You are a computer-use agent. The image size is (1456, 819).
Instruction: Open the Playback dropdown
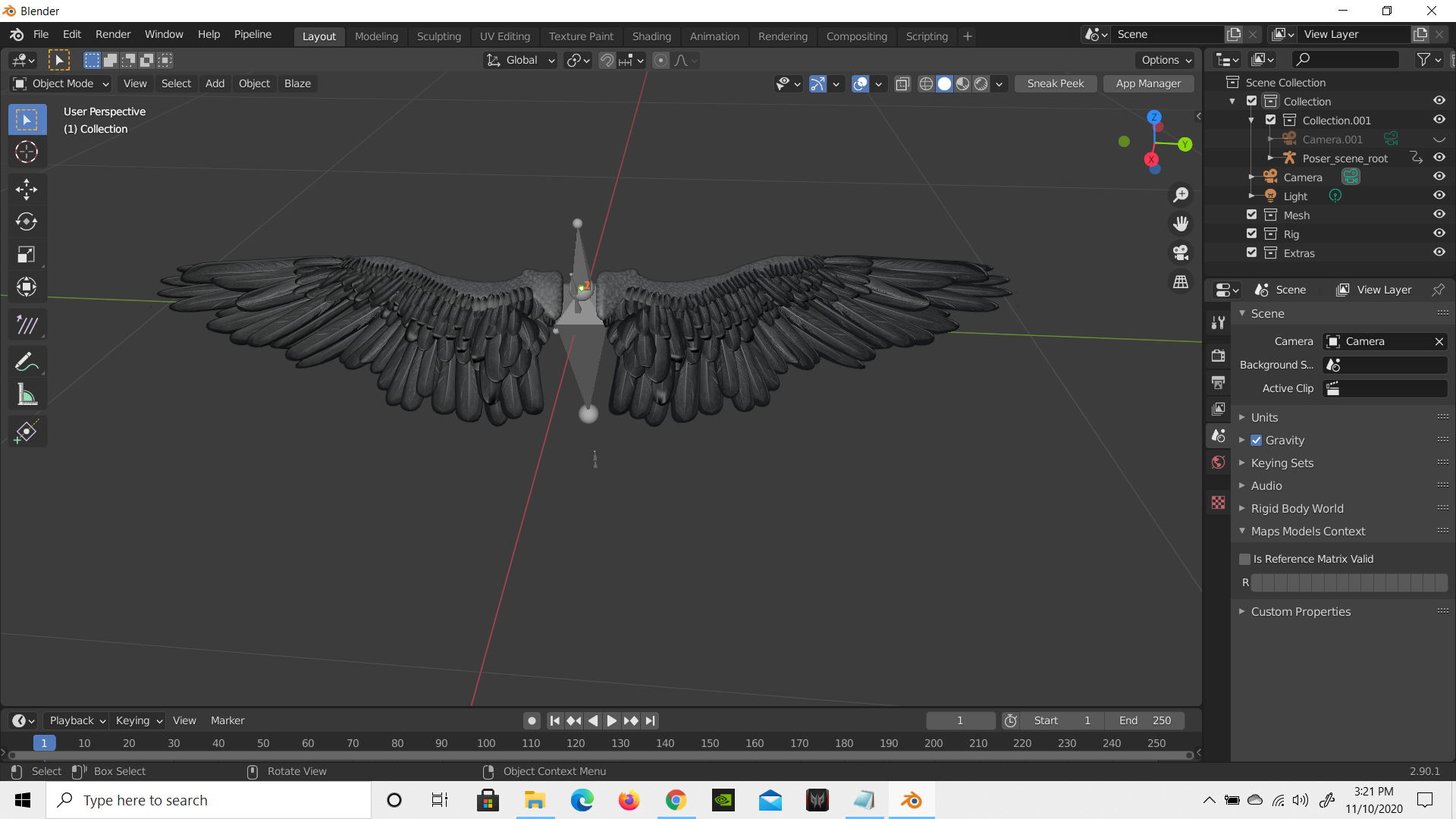77,720
